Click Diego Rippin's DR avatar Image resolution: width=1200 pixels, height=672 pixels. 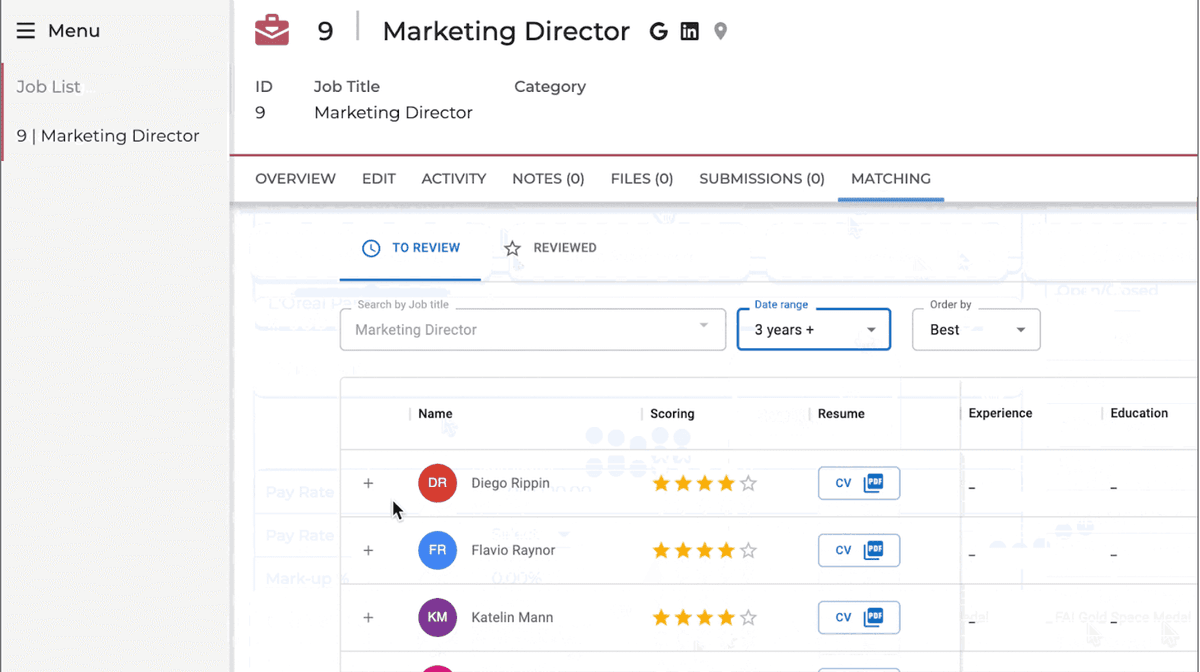point(437,483)
